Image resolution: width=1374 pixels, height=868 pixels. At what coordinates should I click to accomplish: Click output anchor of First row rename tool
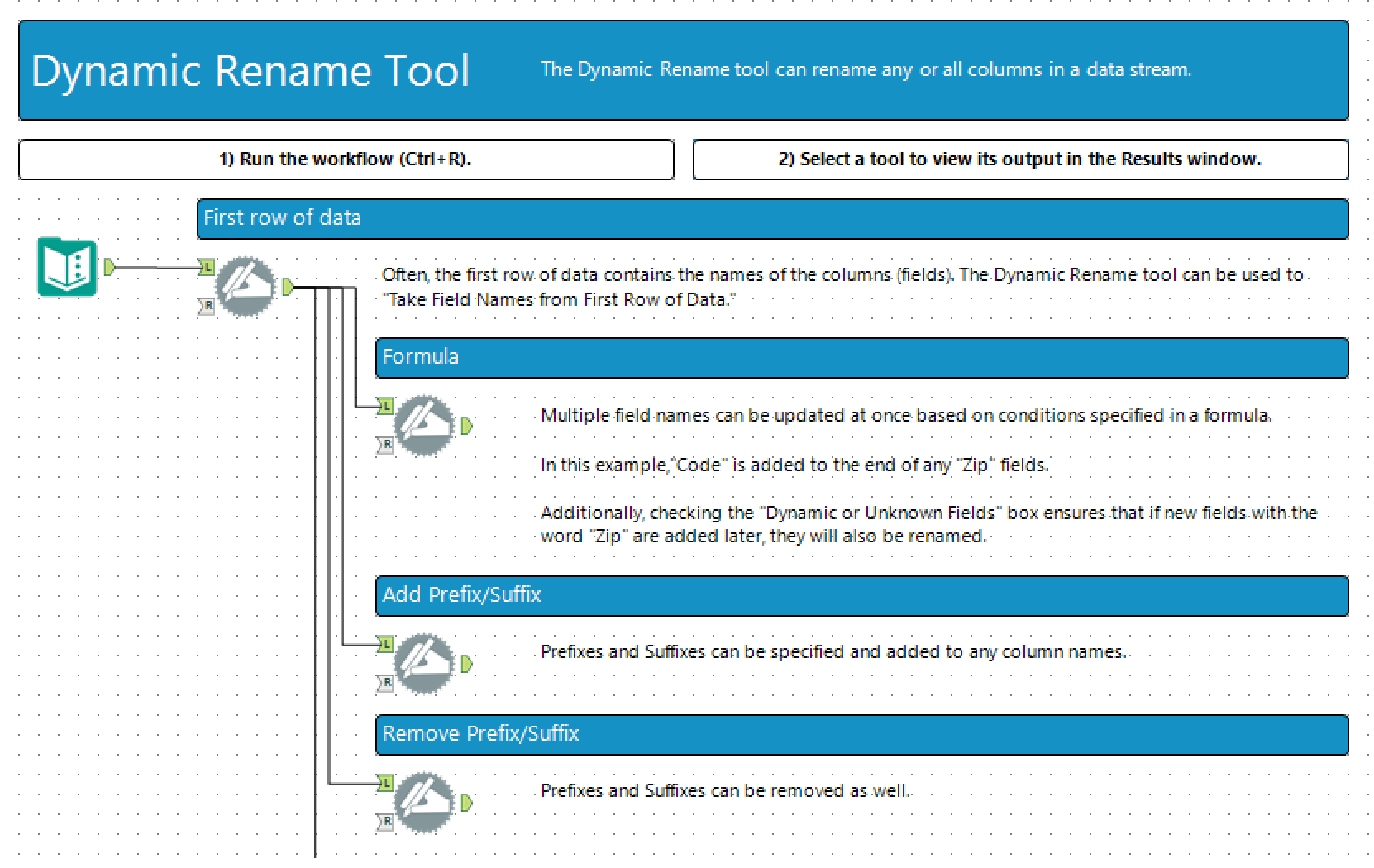point(288,287)
